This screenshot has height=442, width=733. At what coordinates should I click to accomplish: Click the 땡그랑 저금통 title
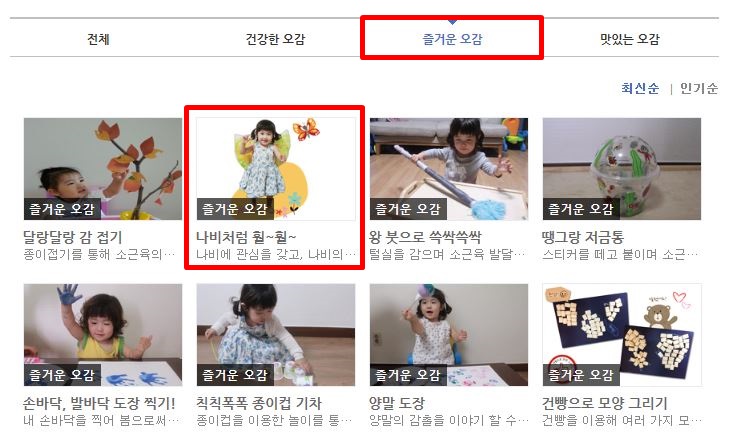point(583,237)
